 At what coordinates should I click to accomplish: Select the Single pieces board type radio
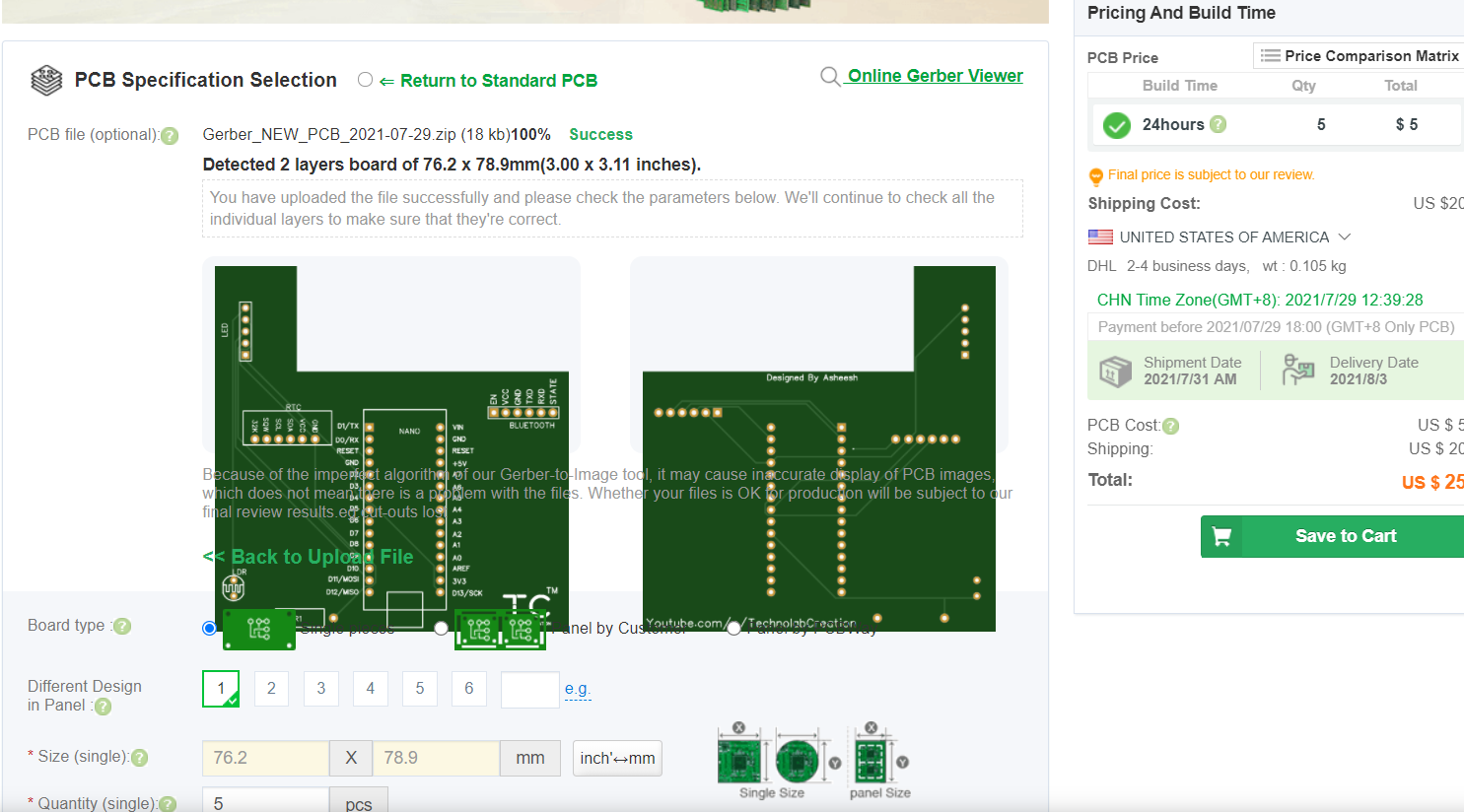(x=209, y=628)
